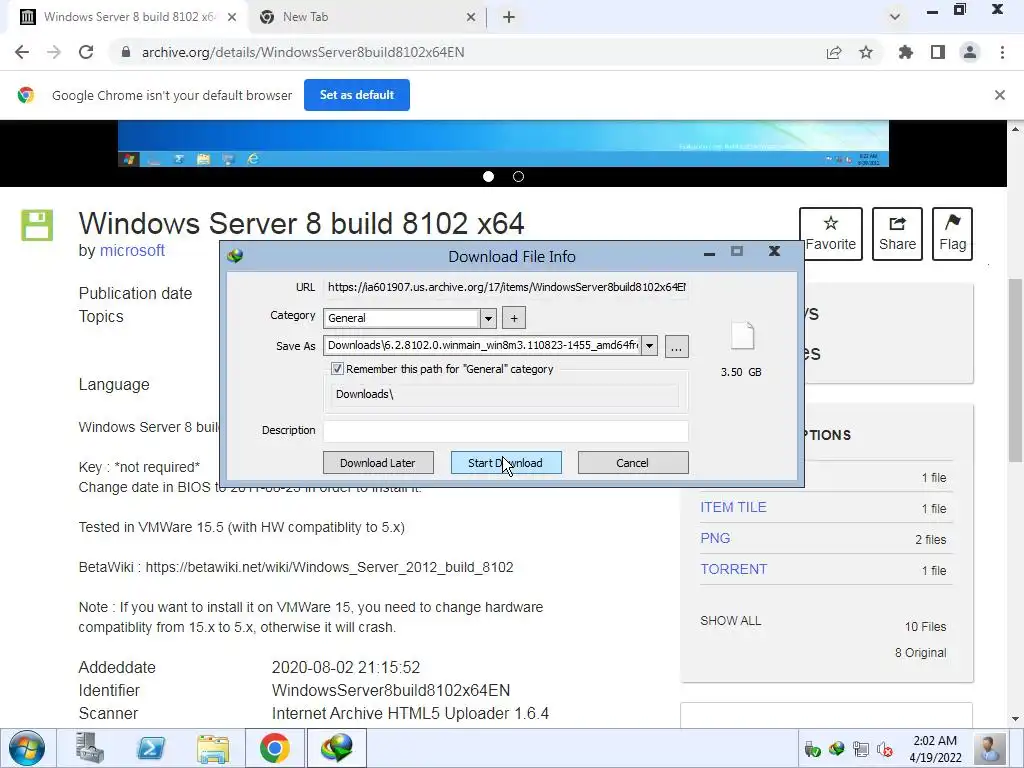
Task: Open Server Manager from the taskbar
Action: pos(89,748)
